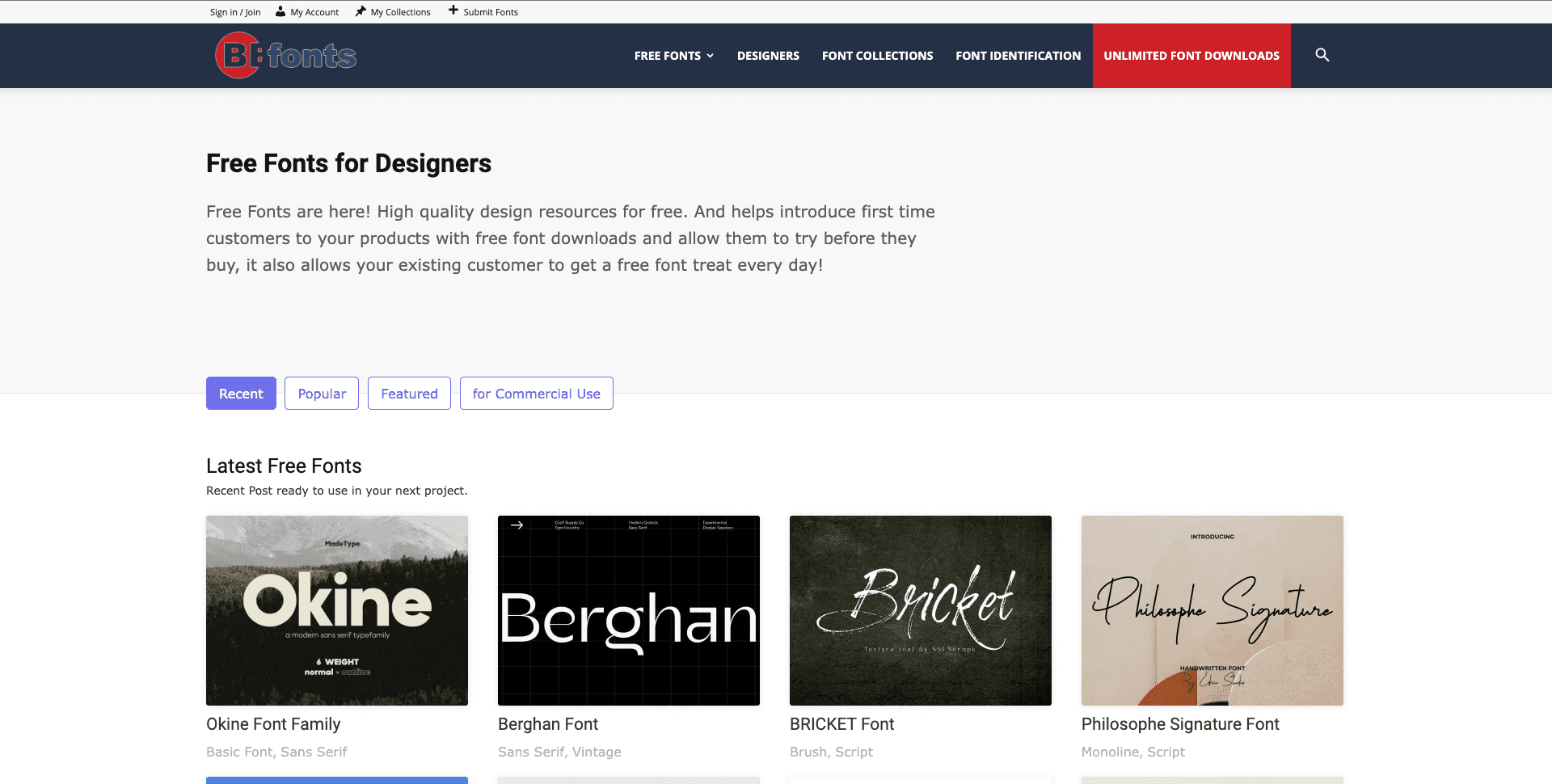1552x784 pixels.
Task: Click the Basic Font category under Okine
Action: click(x=239, y=752)
